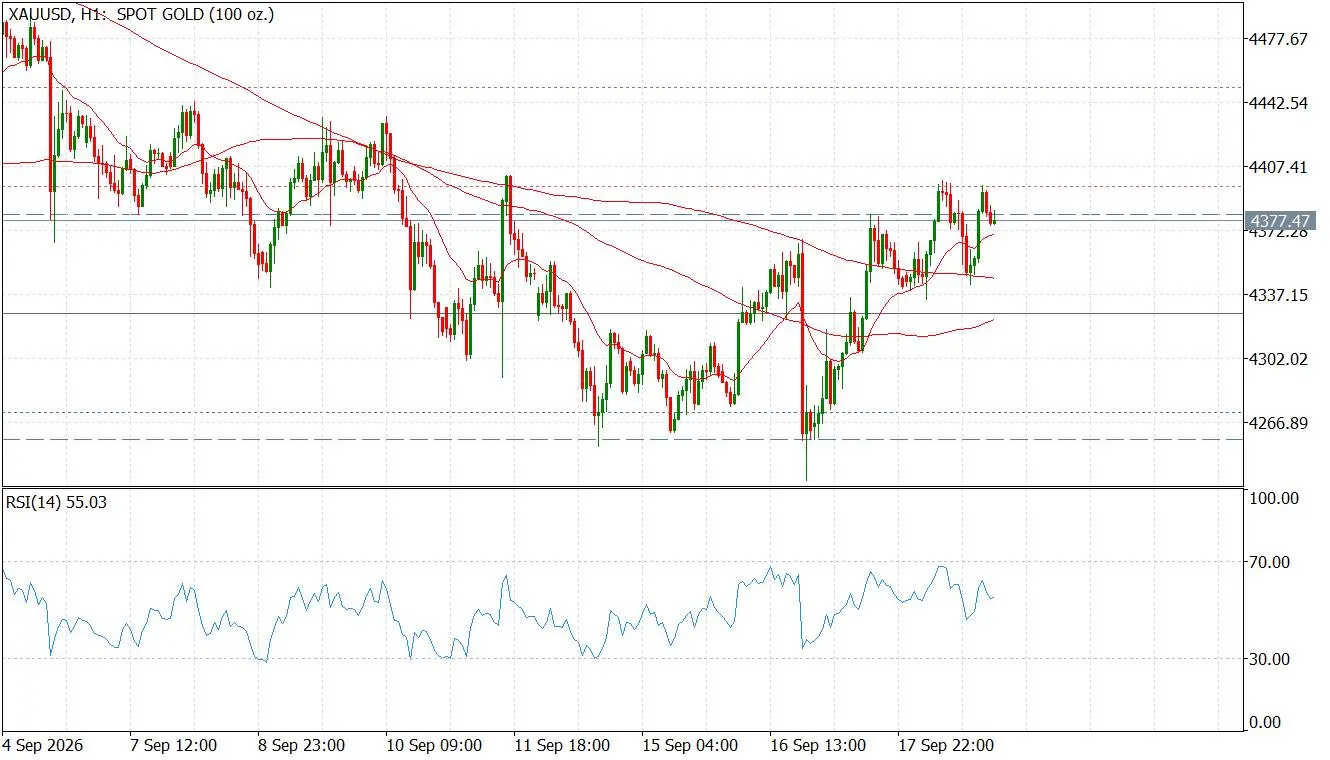Click the 4337.15 price axis label
Image resolution: width=1330 pixels, height=760 pixels.
(x=1279, y=295)
